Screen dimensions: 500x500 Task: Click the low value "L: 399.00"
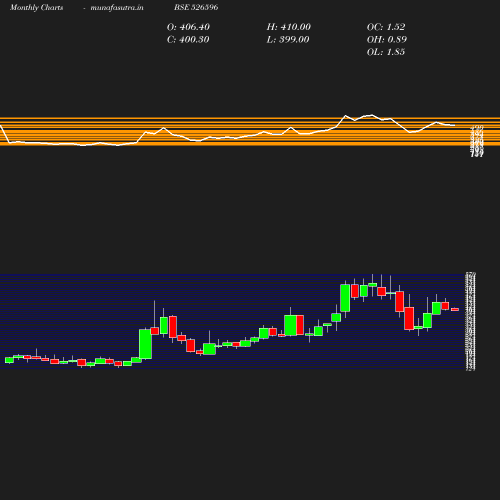288,40
